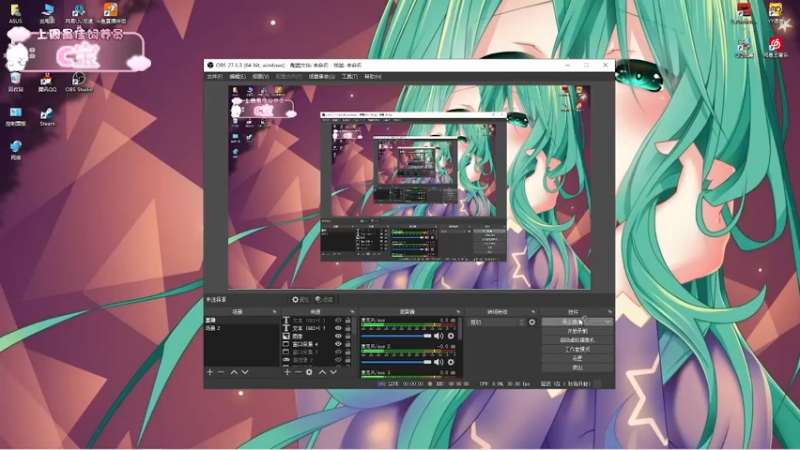Show the 窗口采集 3 source with eye icon
Screen dimensions: 800x450
(338, 352)
